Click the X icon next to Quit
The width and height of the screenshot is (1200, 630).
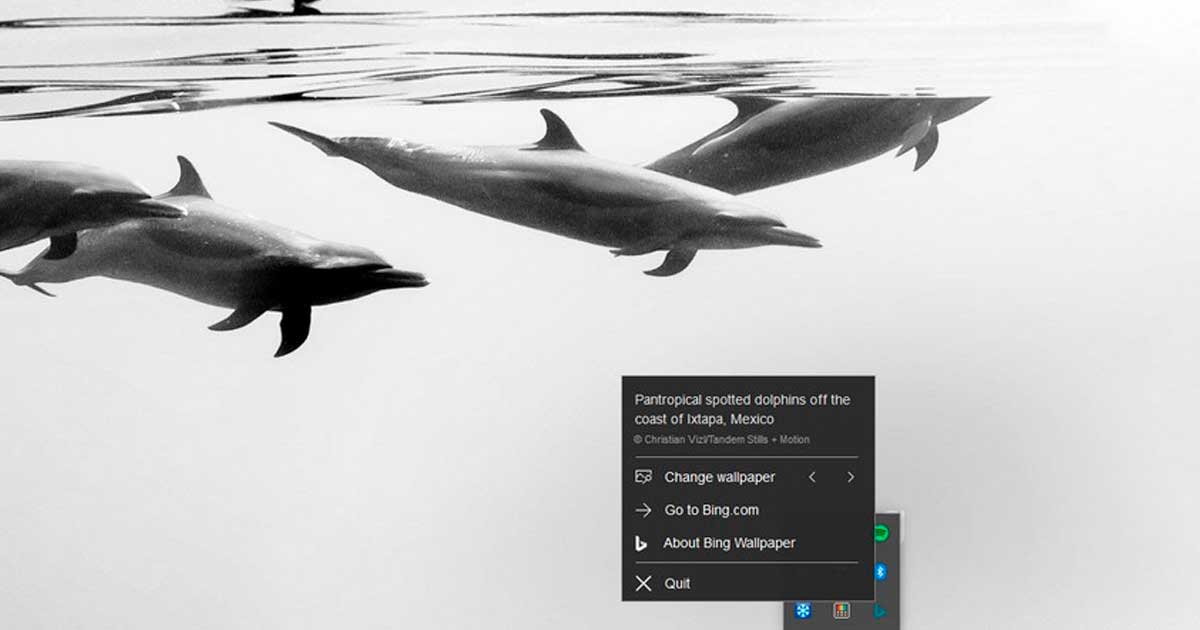(643, 583)
